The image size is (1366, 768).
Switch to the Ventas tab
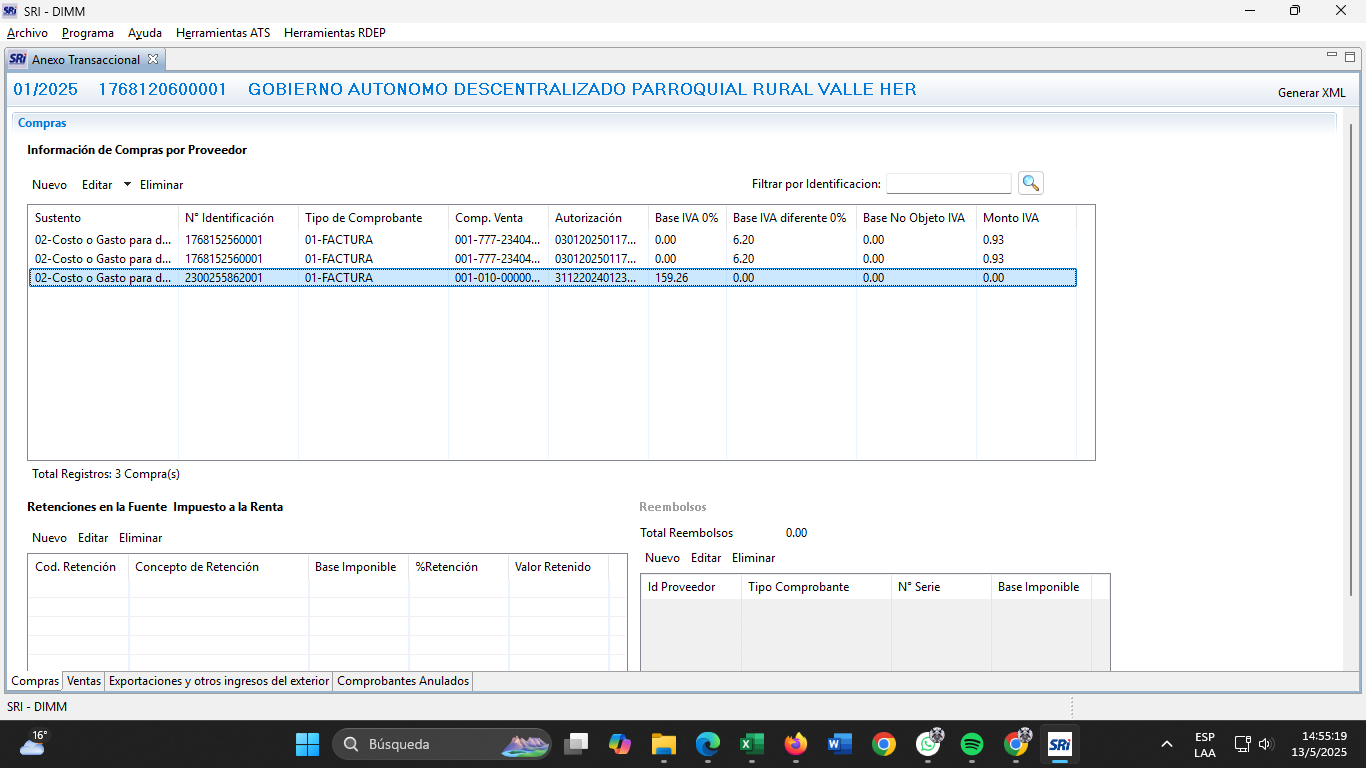tap(84, 681)
